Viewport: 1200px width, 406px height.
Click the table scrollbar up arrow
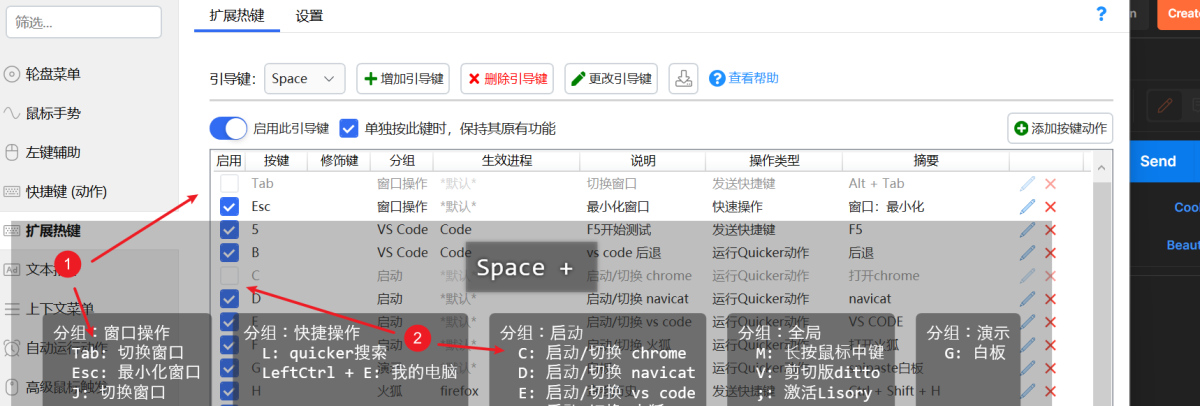click(x=1101, y=168)
